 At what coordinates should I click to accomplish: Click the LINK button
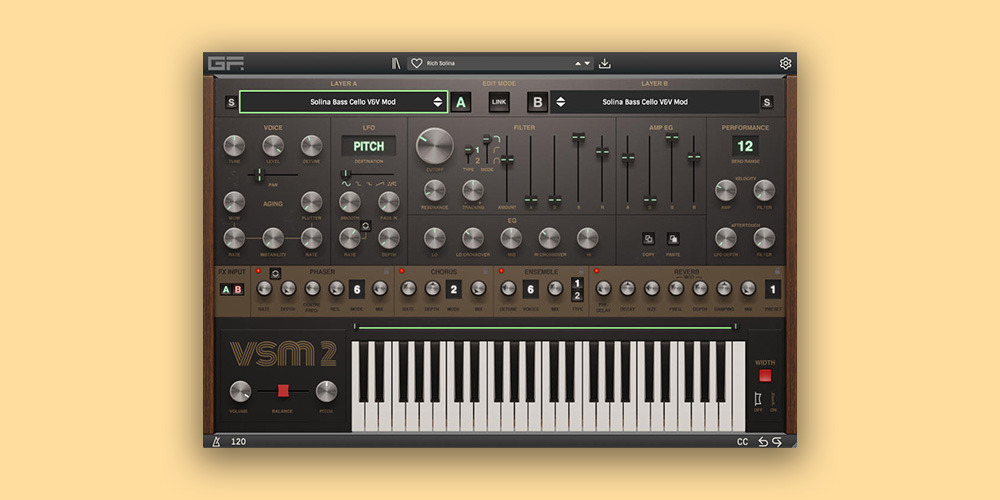499,102
